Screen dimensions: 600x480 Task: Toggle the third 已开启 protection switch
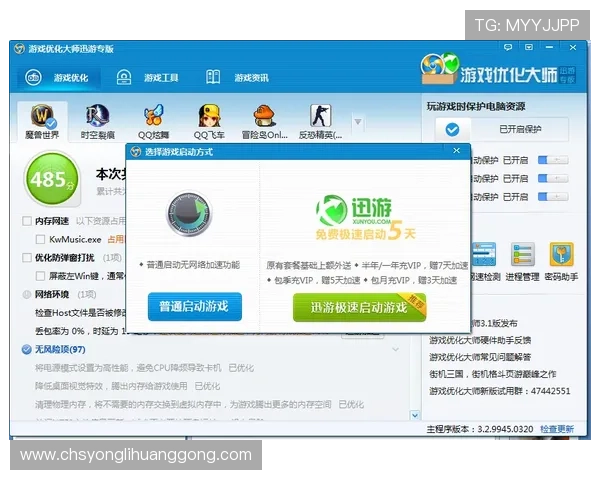553,197
